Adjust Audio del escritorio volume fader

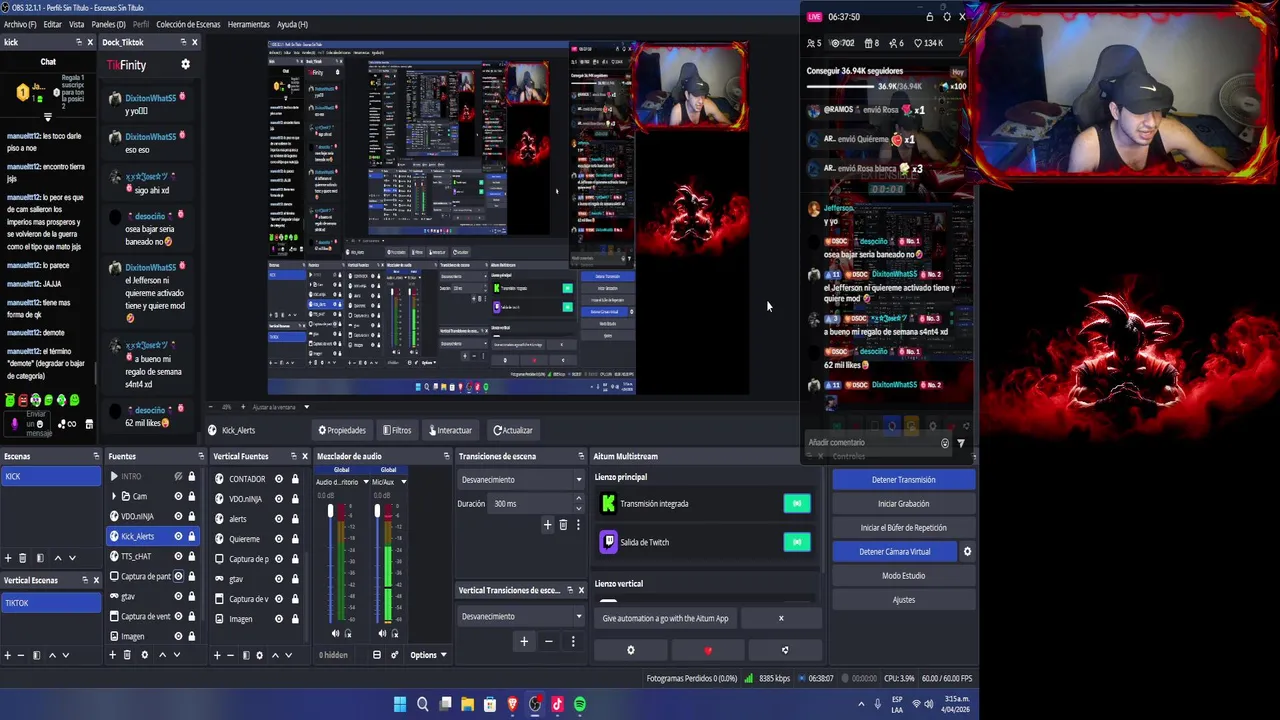[x=331, y=512]
